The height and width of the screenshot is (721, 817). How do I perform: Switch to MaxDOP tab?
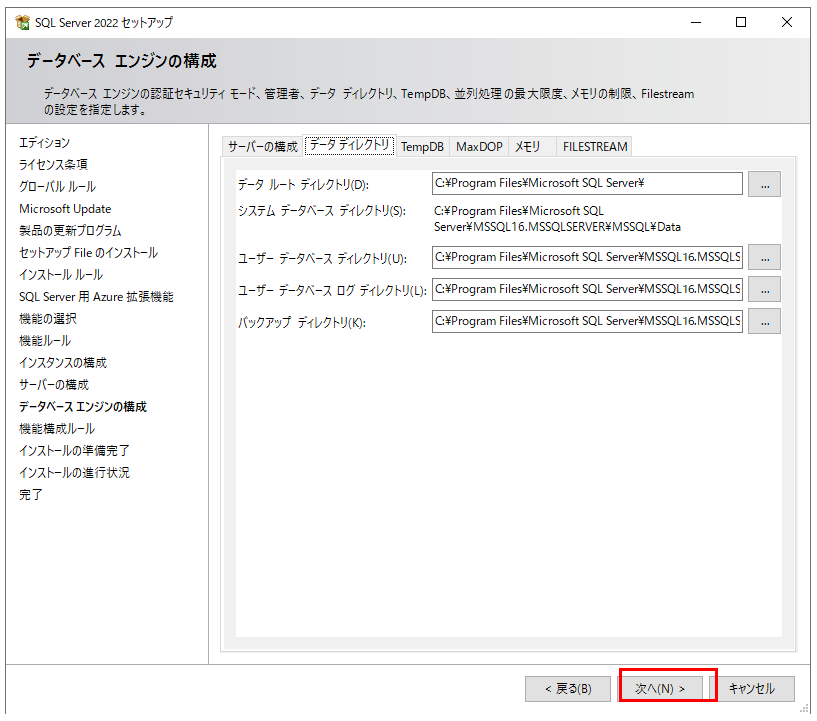point(479,147)
